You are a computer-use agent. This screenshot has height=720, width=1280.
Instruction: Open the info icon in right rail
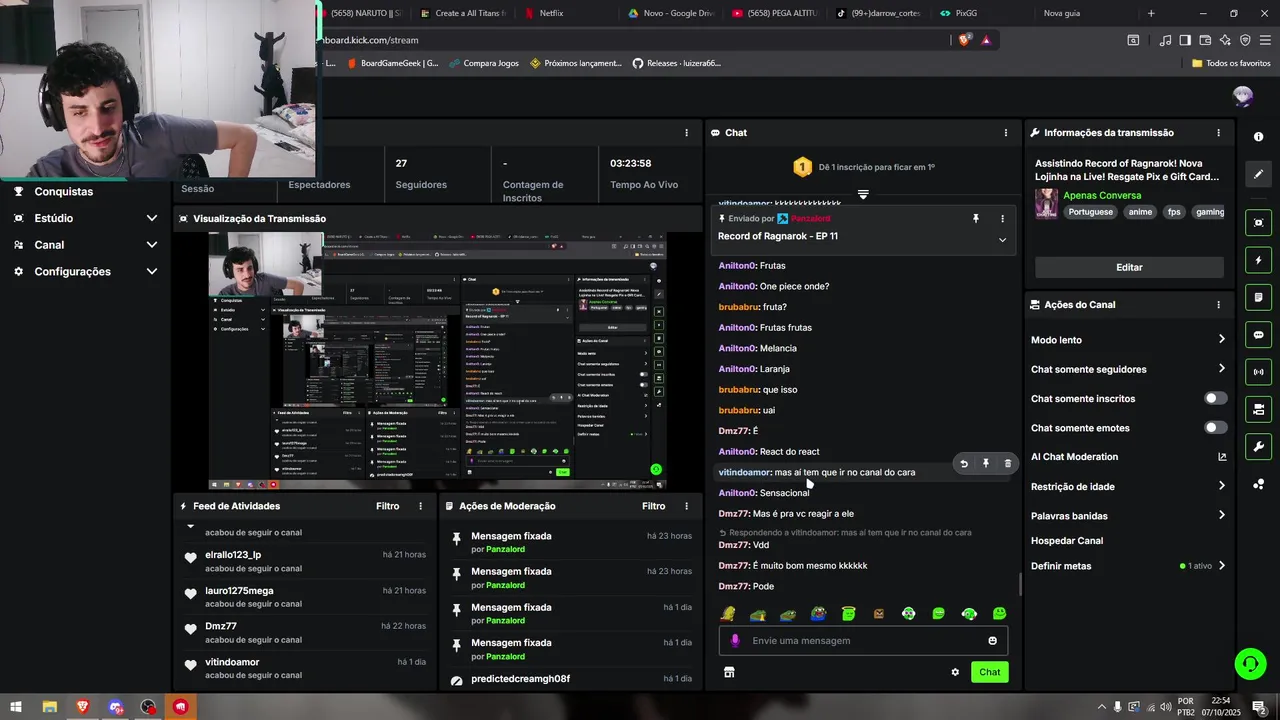[1258, 137]
